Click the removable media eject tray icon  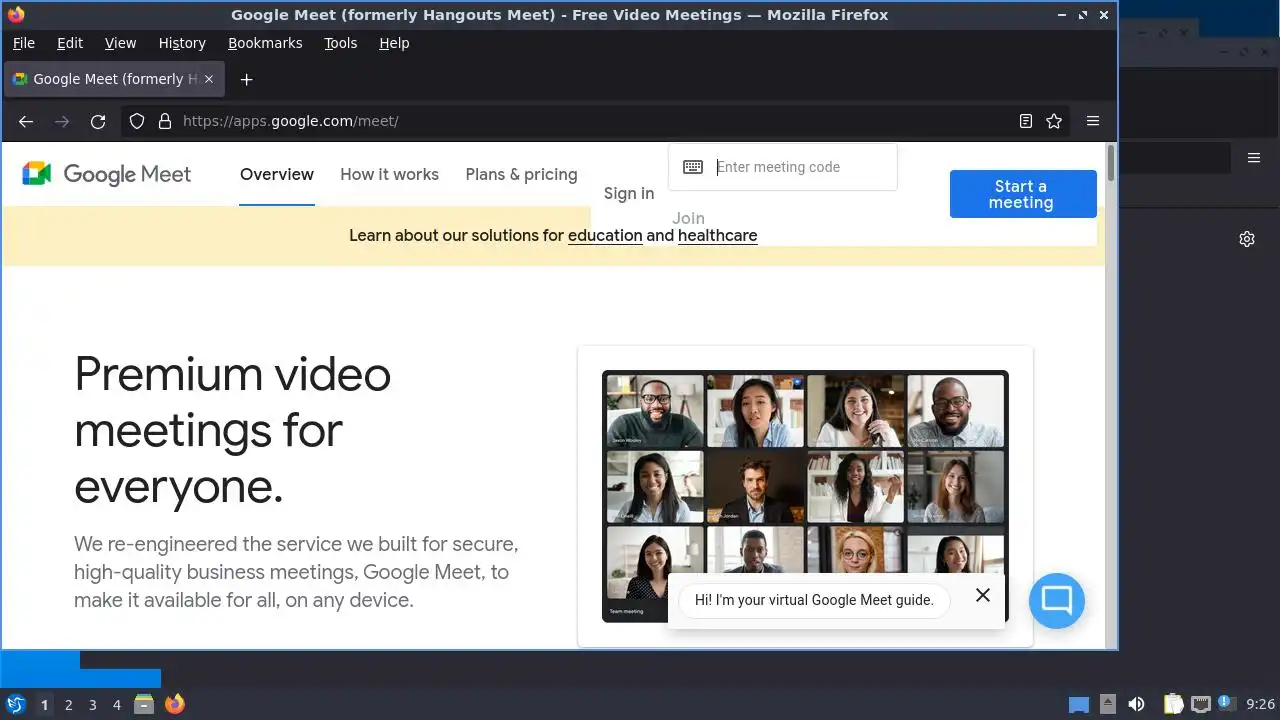[1108, 704]
